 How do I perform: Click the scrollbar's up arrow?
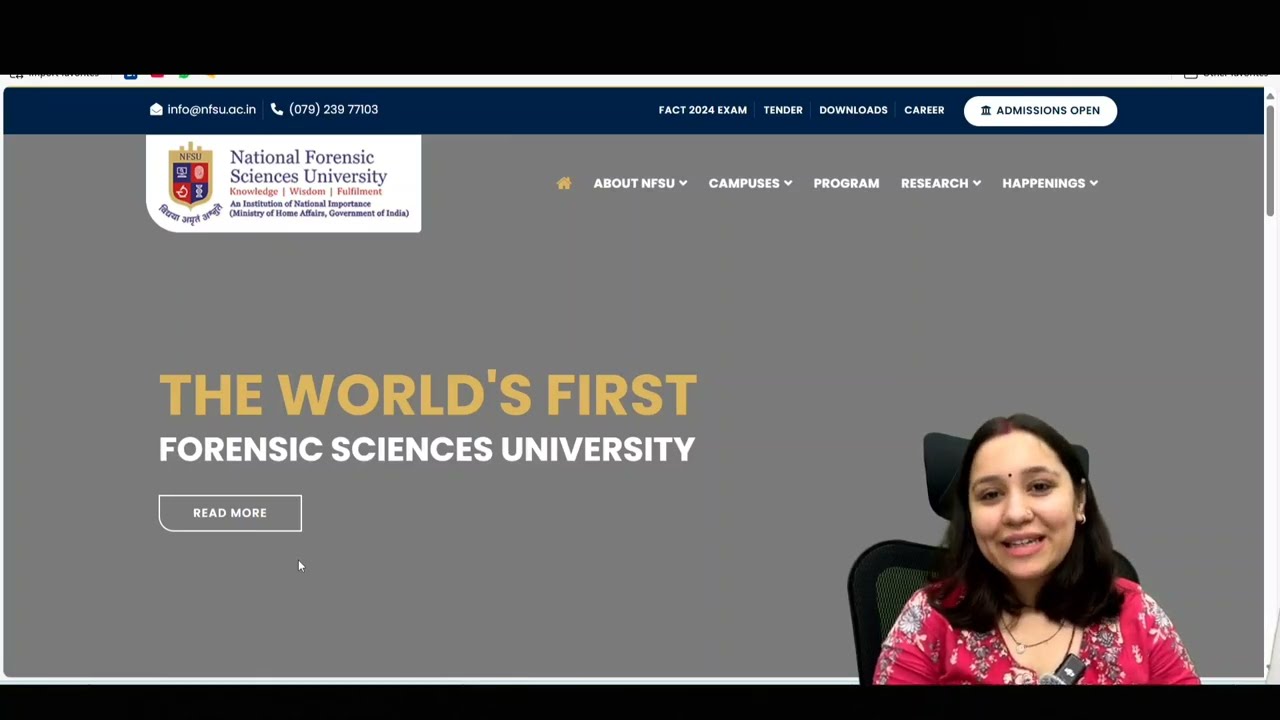coord(1271,96)
